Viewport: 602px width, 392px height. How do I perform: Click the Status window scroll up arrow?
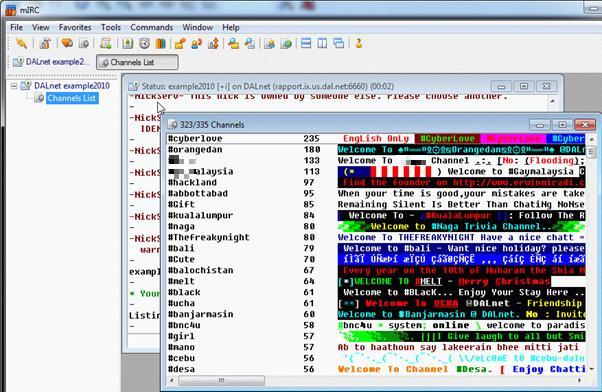tap(552, 101)
